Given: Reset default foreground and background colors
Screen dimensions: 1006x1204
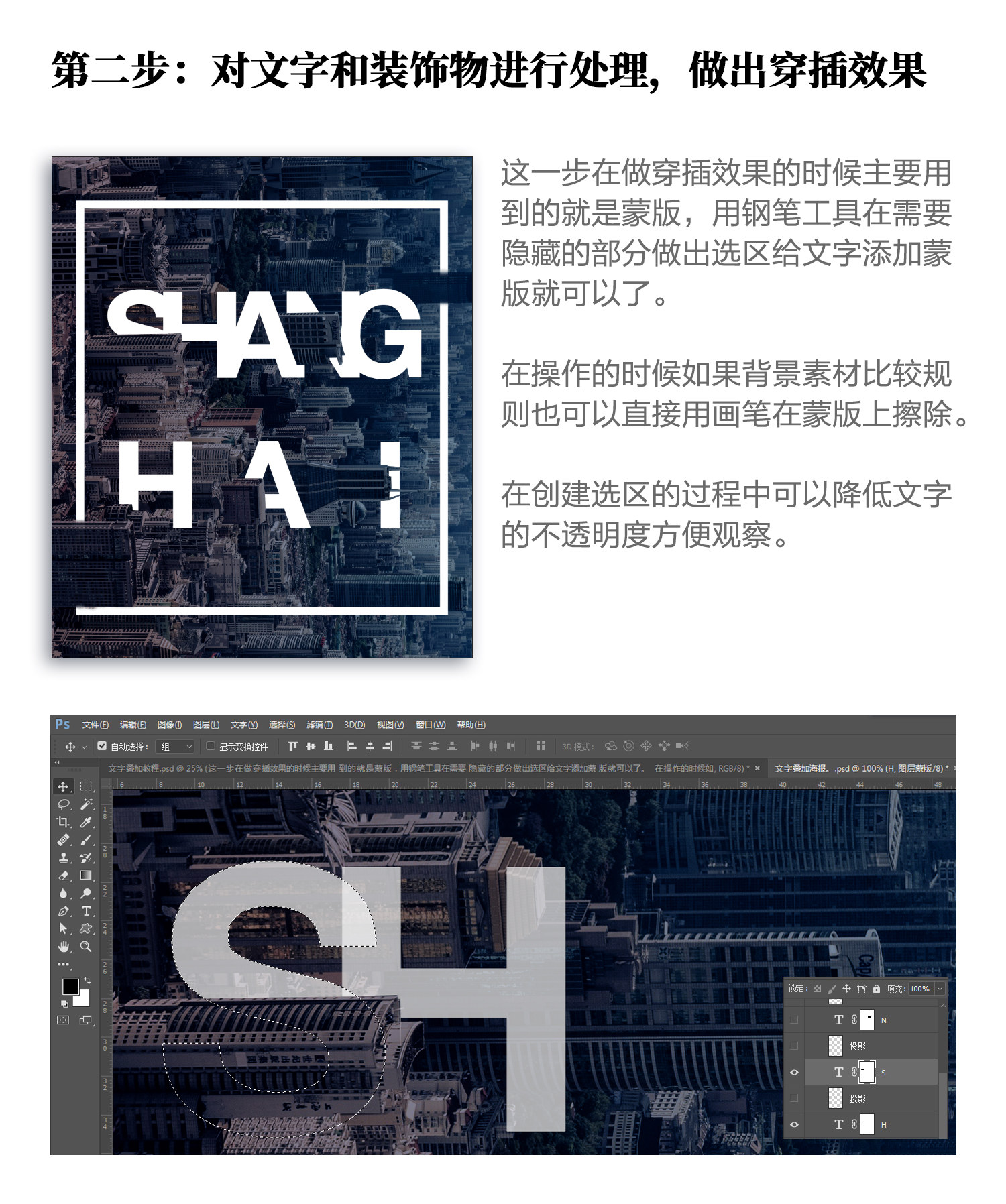Looking at the screenshot, I should coord(64,1004).
